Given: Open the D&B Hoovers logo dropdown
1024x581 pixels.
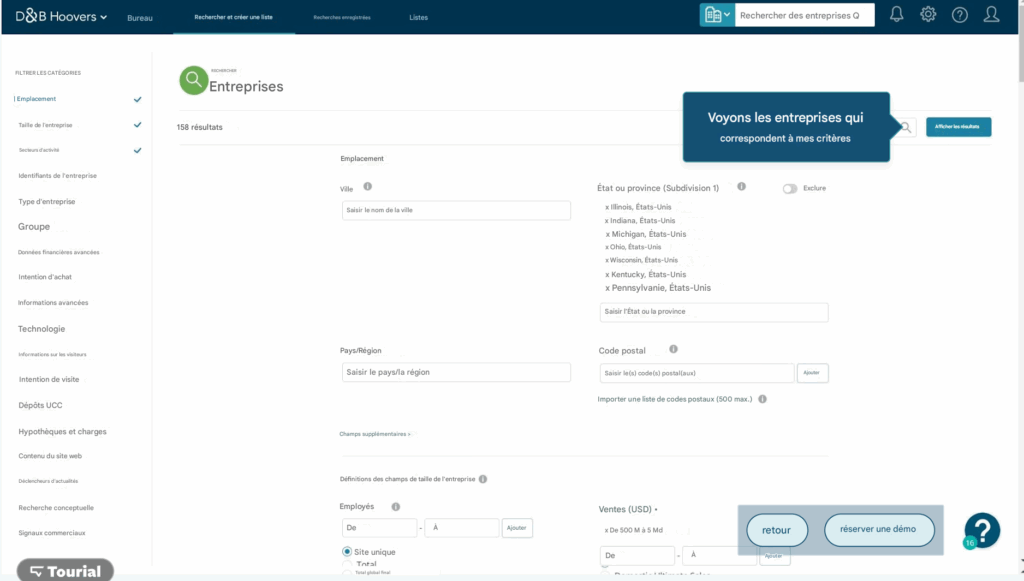Looking at the screenshot, I should click(61, 17).
